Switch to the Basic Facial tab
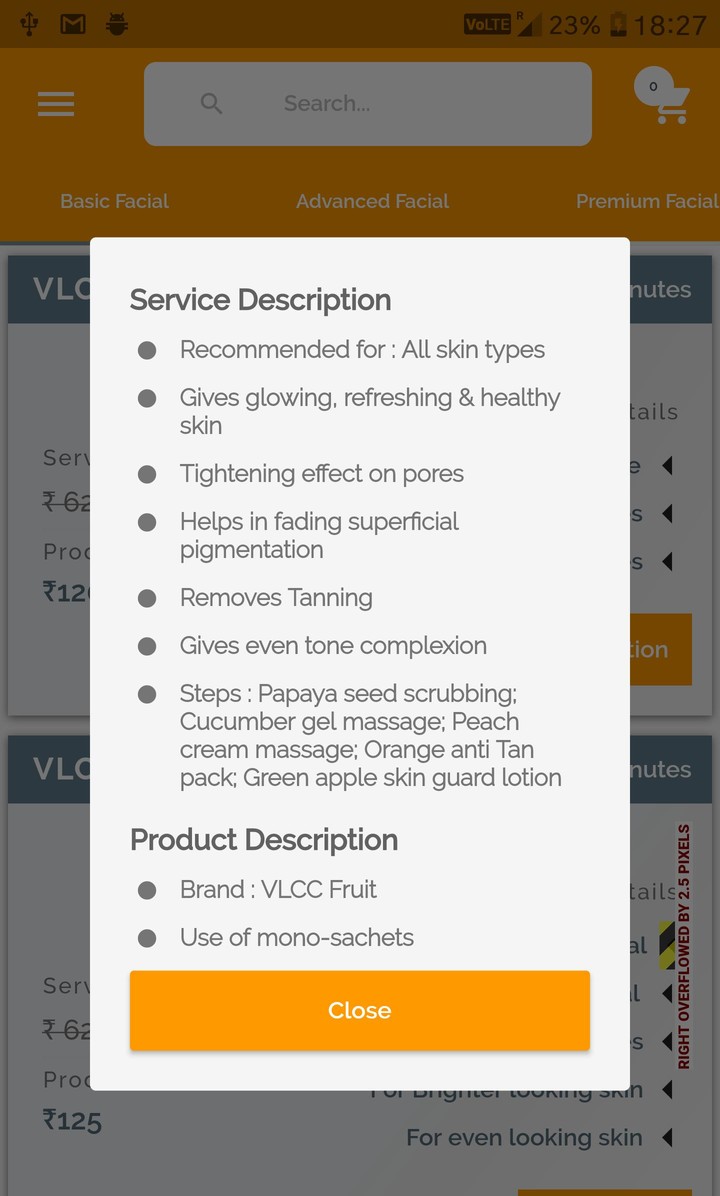Screen dimensions: 720x1196 114,201
